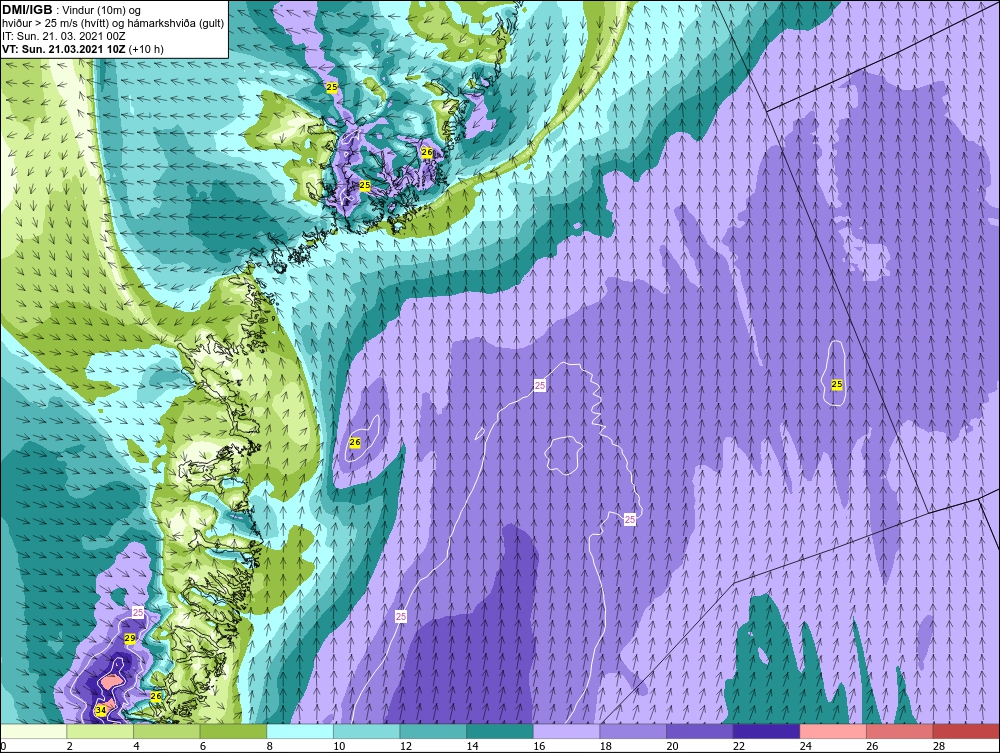Click the legend scale number 20
The image size is (1000, 753).
tap(672, 746)
